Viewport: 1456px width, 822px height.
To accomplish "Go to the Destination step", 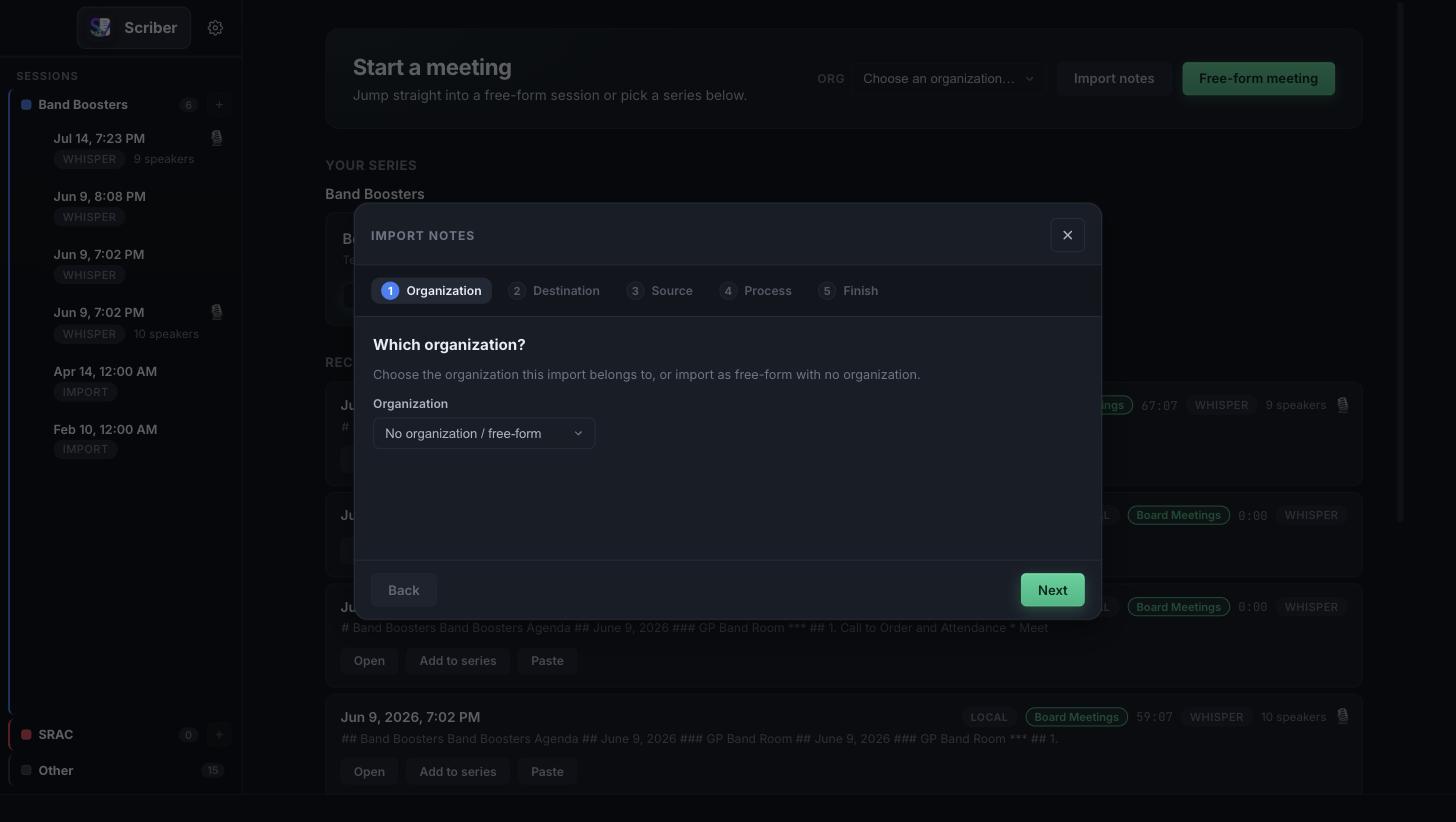I will click(x=554, y=291).
